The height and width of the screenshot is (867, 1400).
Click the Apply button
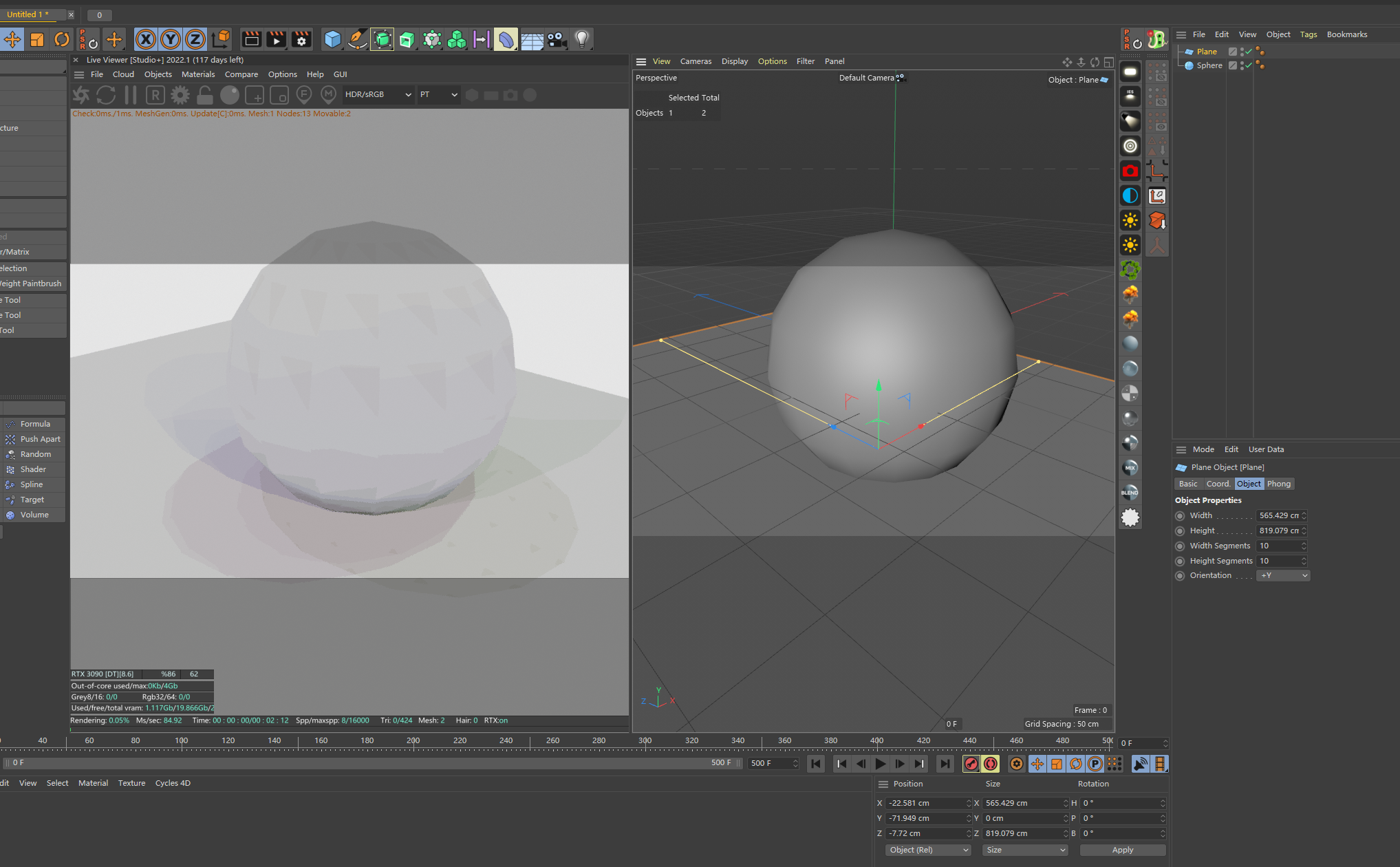click(1122, 850)
